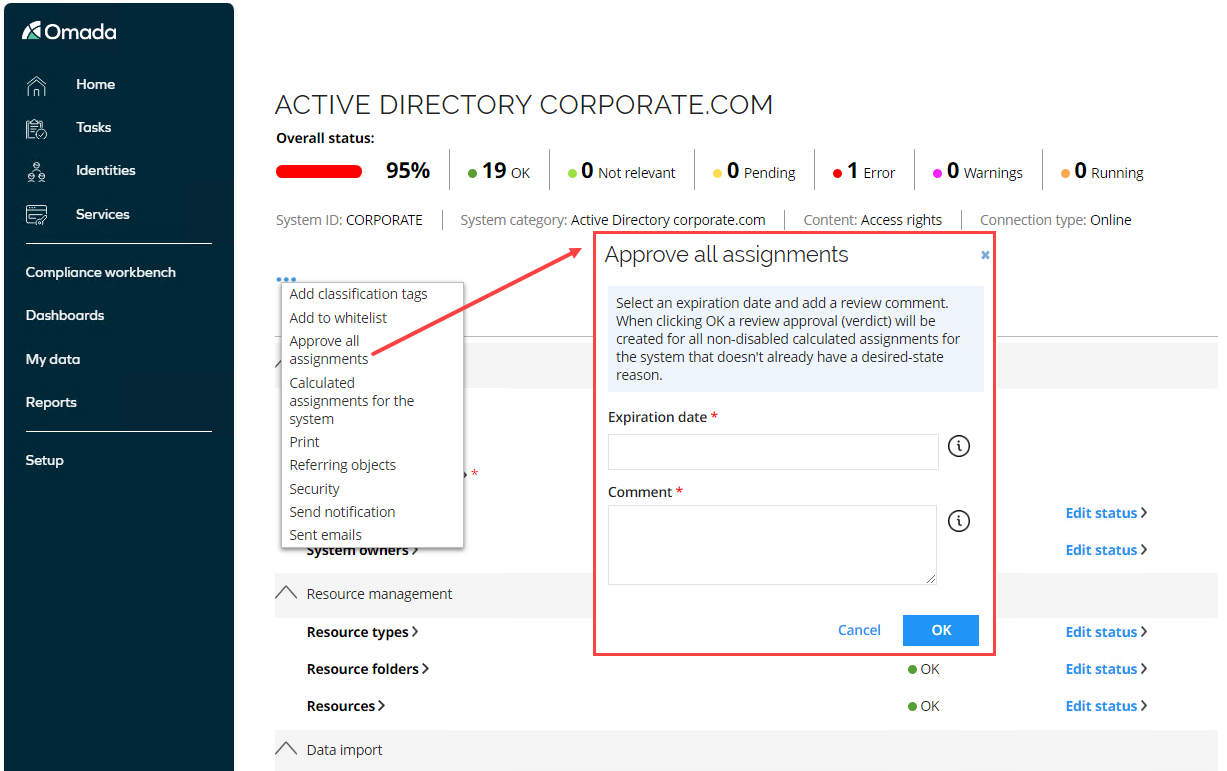Click info icon next to Expiration date
The height and width of the screenshot is (771, 1227).
click(x=958, y=446)
